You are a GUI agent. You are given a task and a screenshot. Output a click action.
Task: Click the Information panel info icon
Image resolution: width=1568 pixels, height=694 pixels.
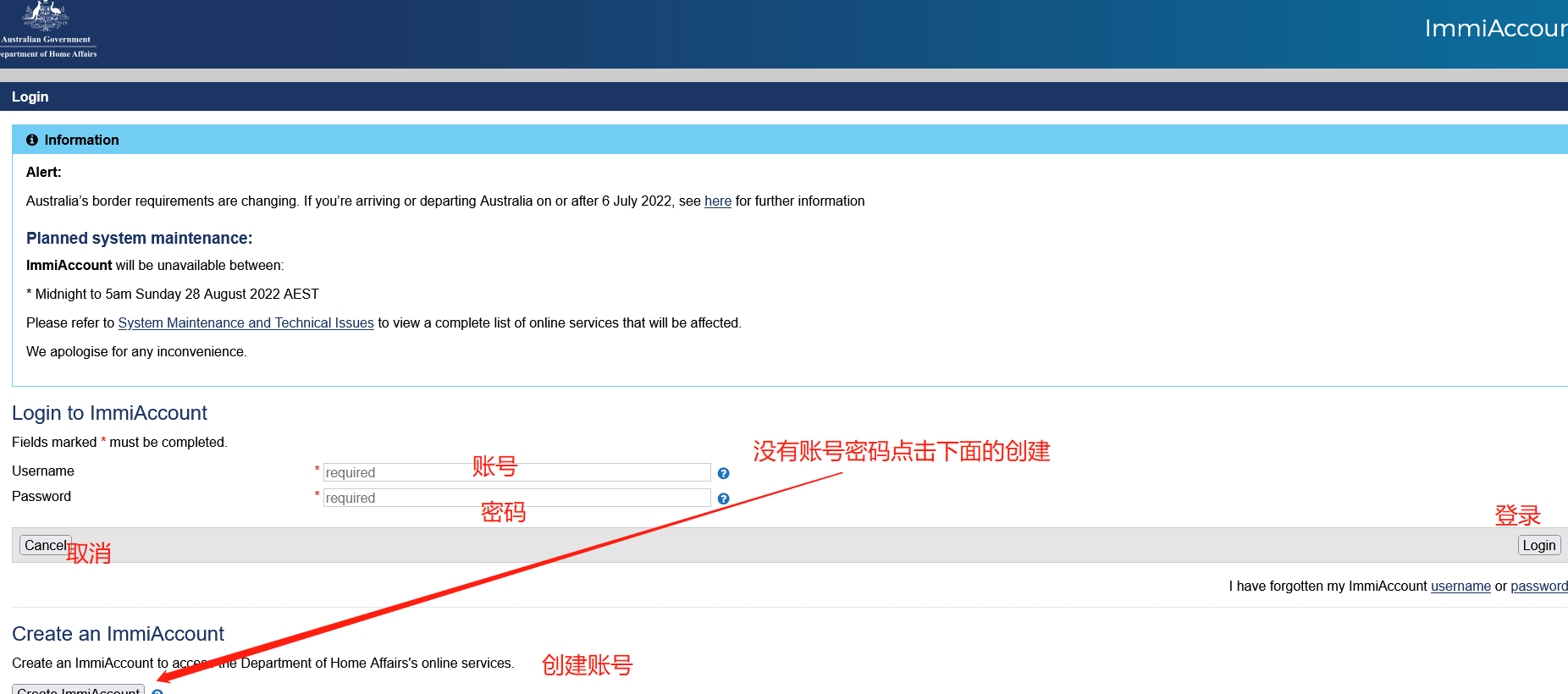click(x=32, y=140)
